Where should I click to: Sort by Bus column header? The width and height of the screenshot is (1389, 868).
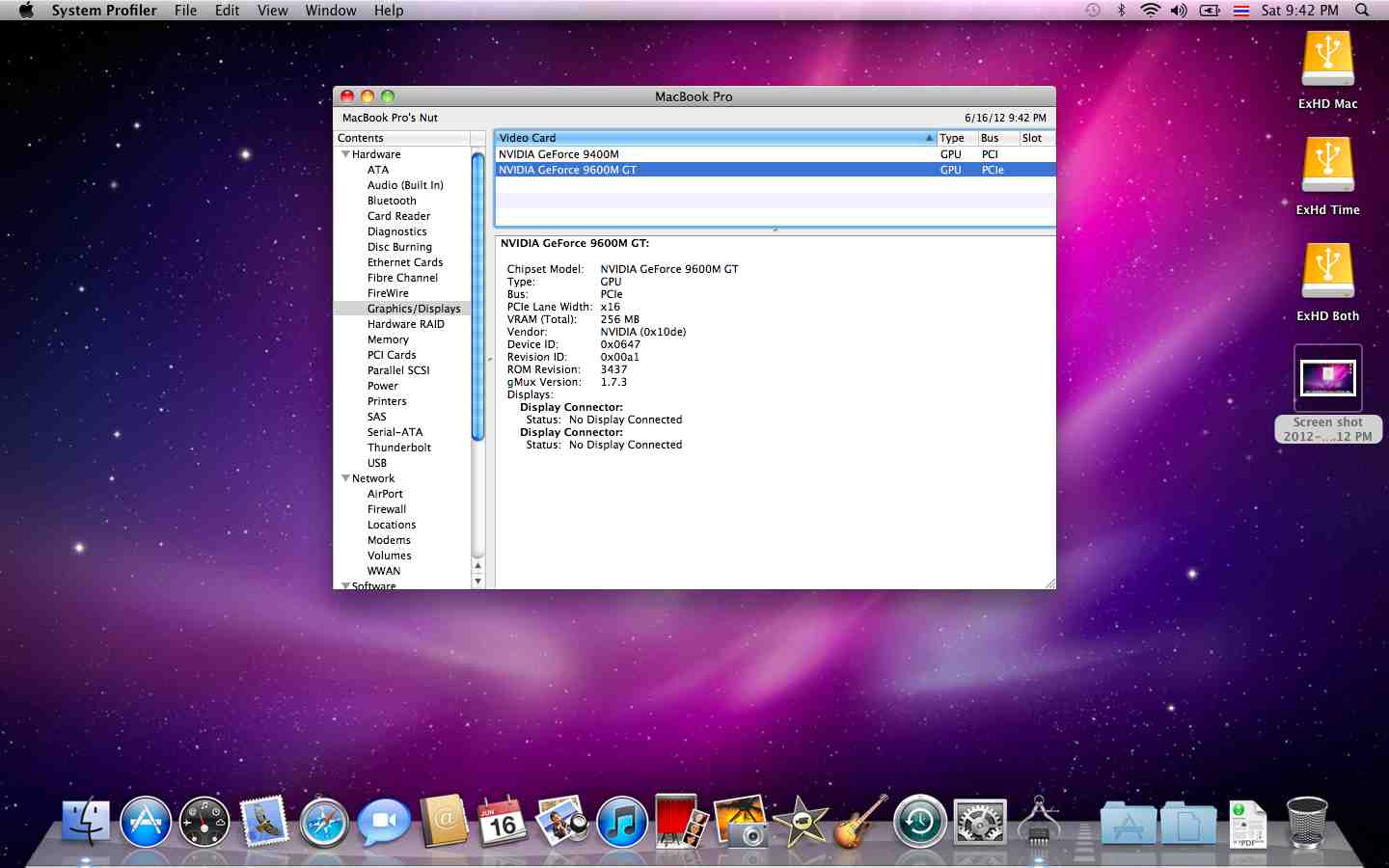click(998, 138)
